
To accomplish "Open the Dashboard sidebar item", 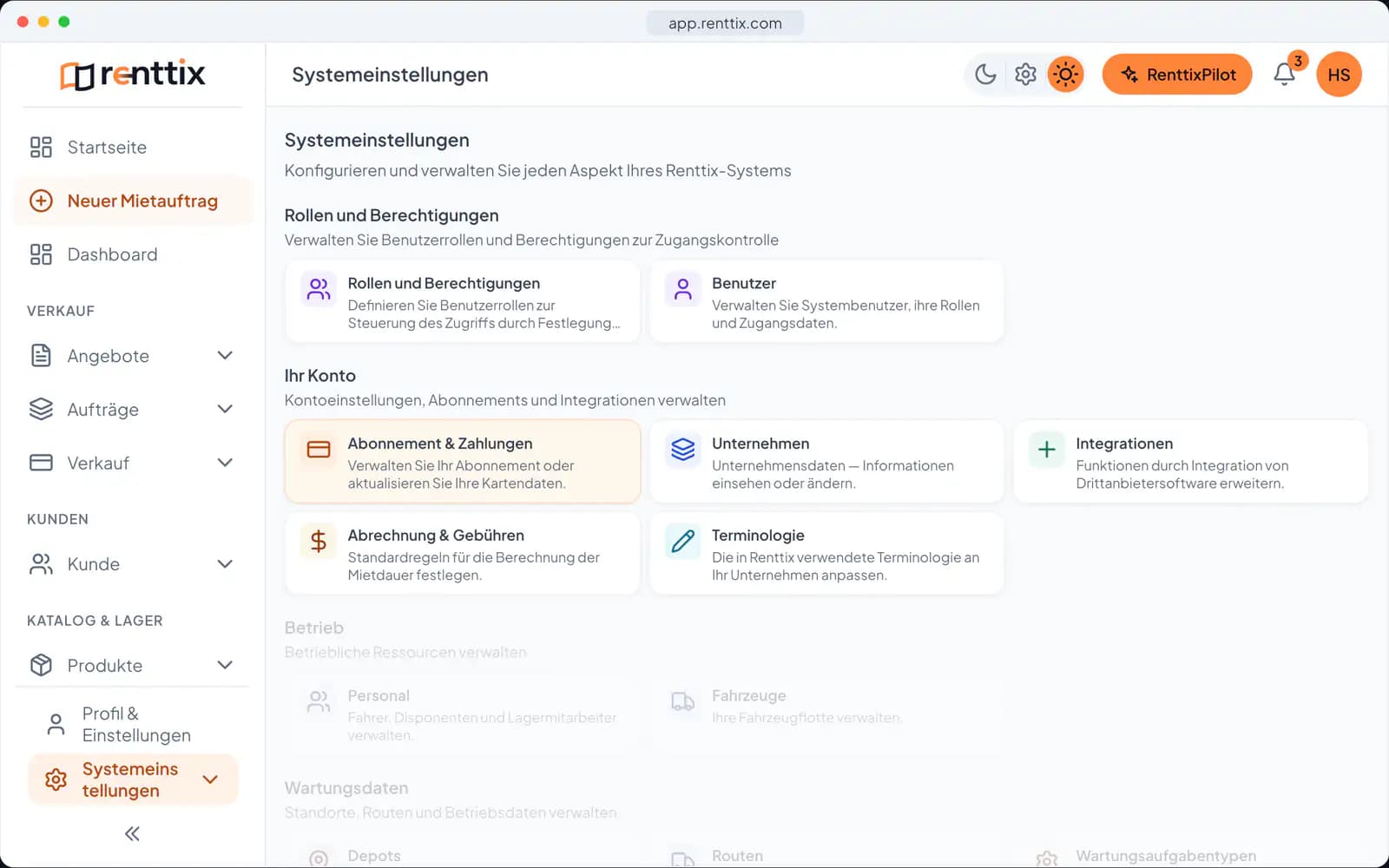I will [133, 254].
